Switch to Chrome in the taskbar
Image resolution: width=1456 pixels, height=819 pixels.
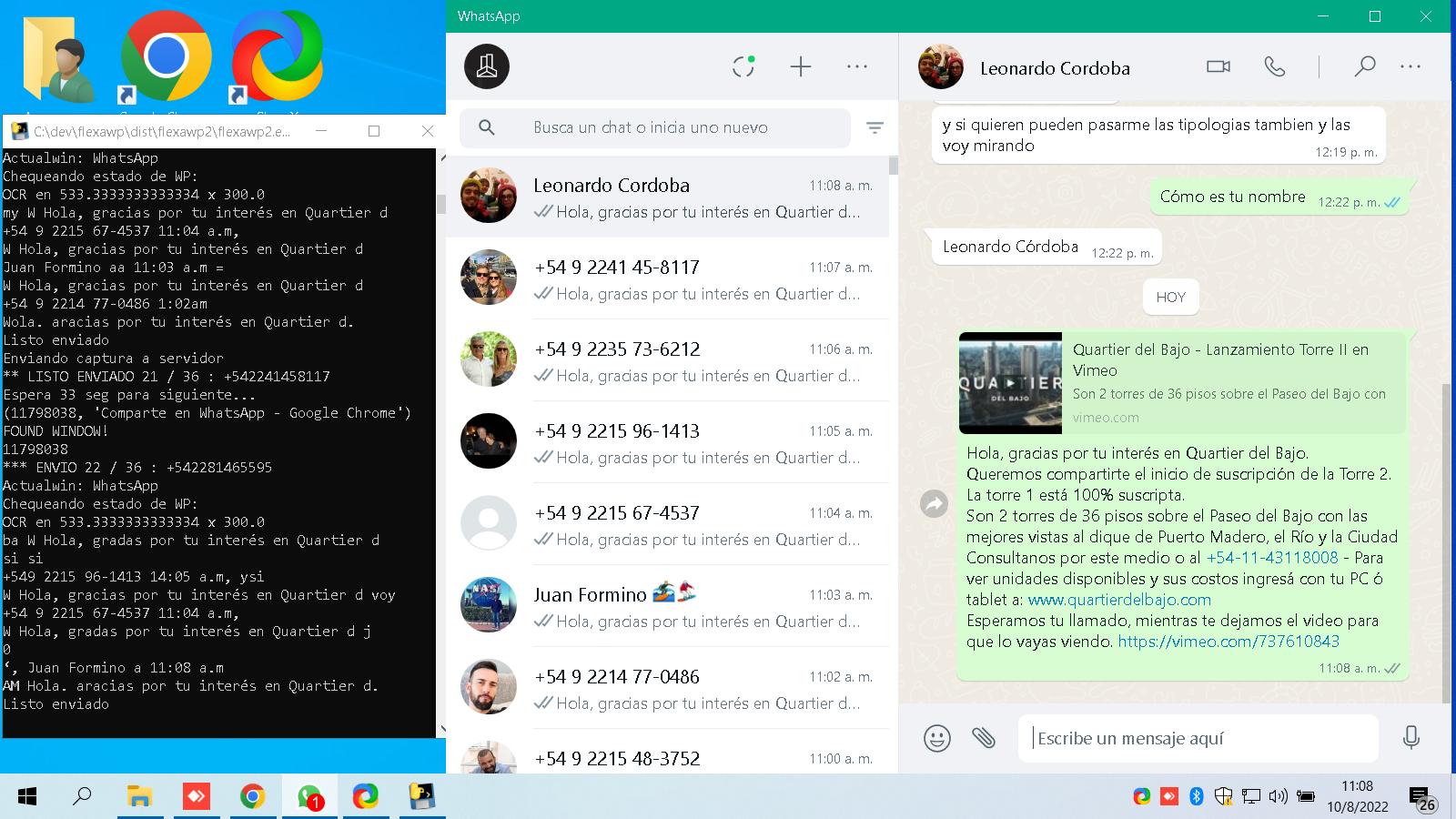(x=252, y=797)
